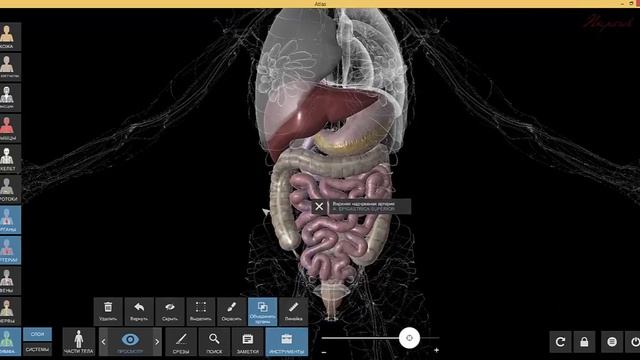Toggle the Нервы (nerves) layer
Screen dimensions: 640x360
(x=10, y=311)
